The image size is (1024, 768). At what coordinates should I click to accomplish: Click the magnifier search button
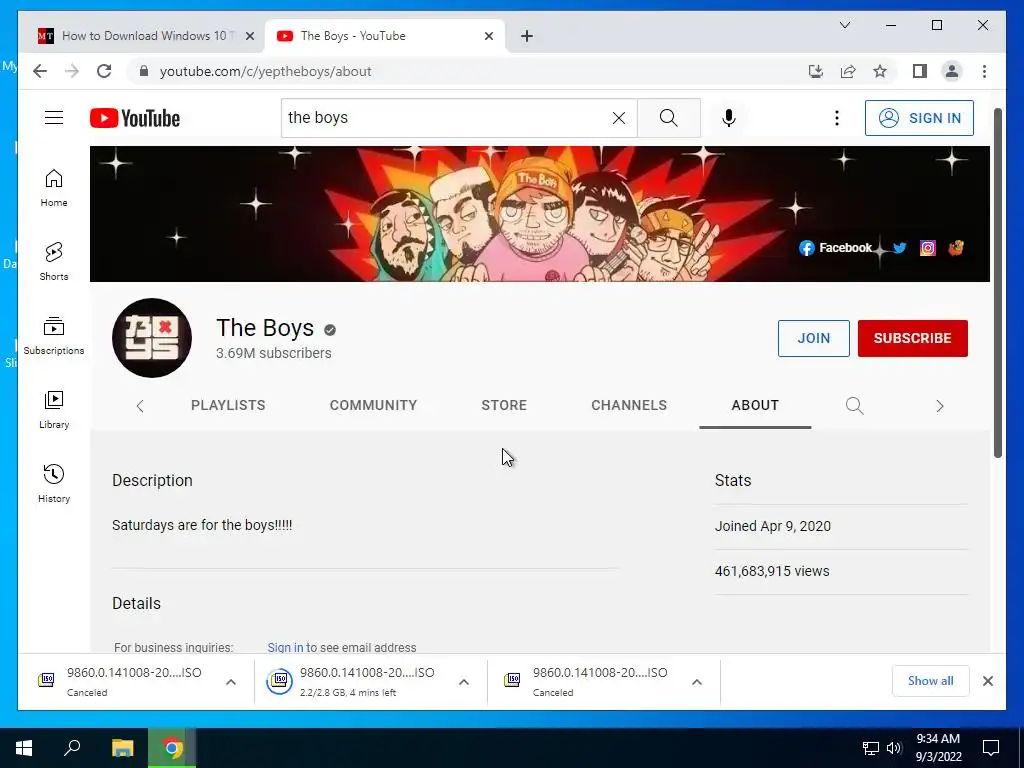(x=669, y=118)
